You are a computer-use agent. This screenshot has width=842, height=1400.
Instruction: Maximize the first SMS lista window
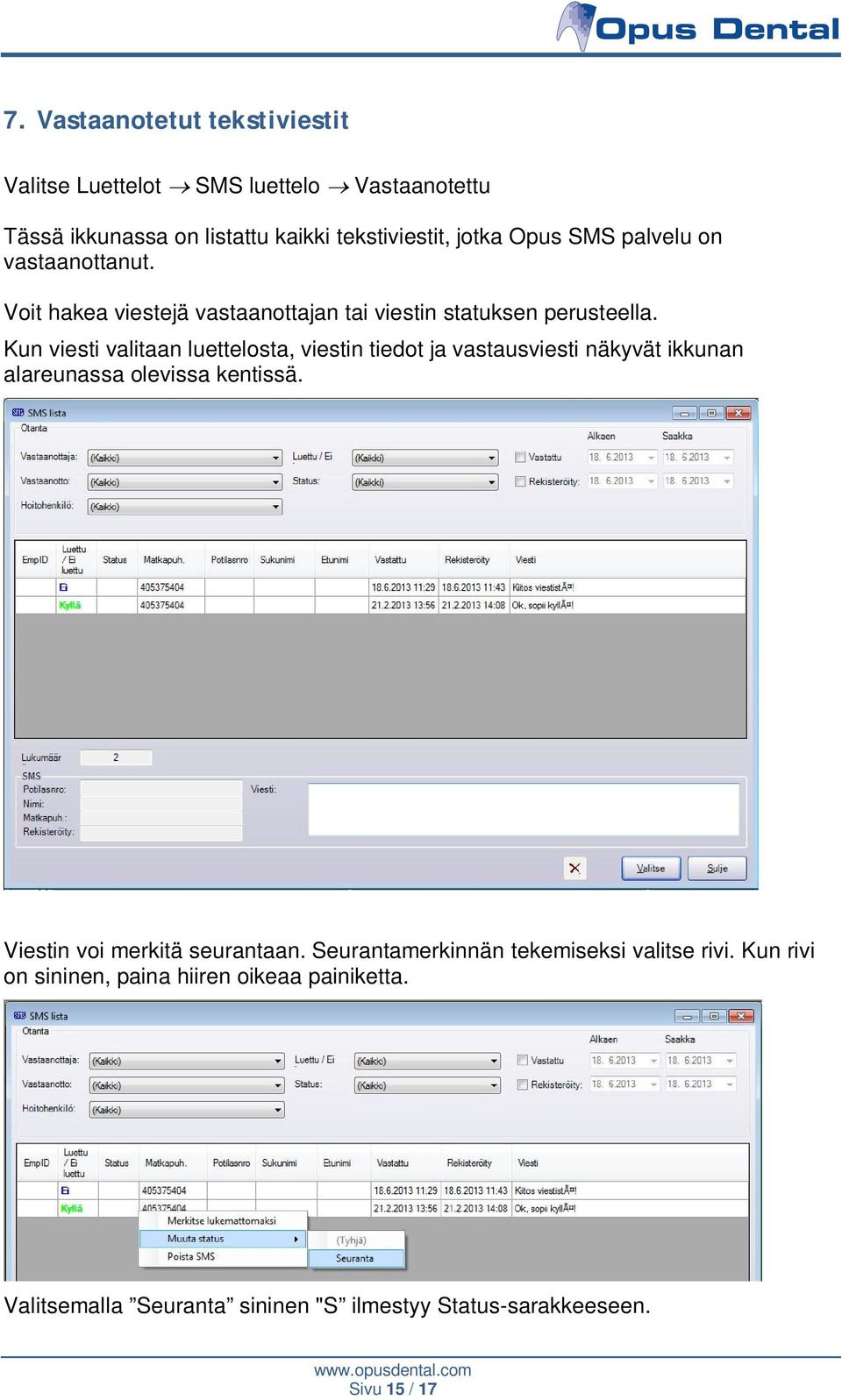point(711,412)
